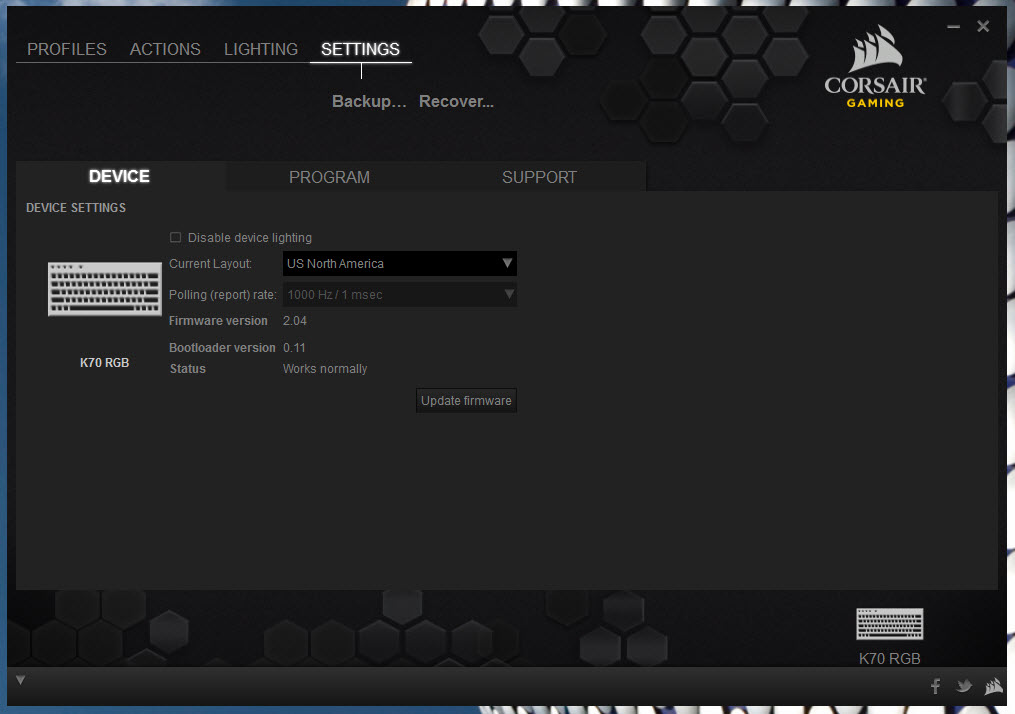Click the Bootloader version label
Image resolution: width=1015 pixels, height=714 pixels.
coord(222,348)
